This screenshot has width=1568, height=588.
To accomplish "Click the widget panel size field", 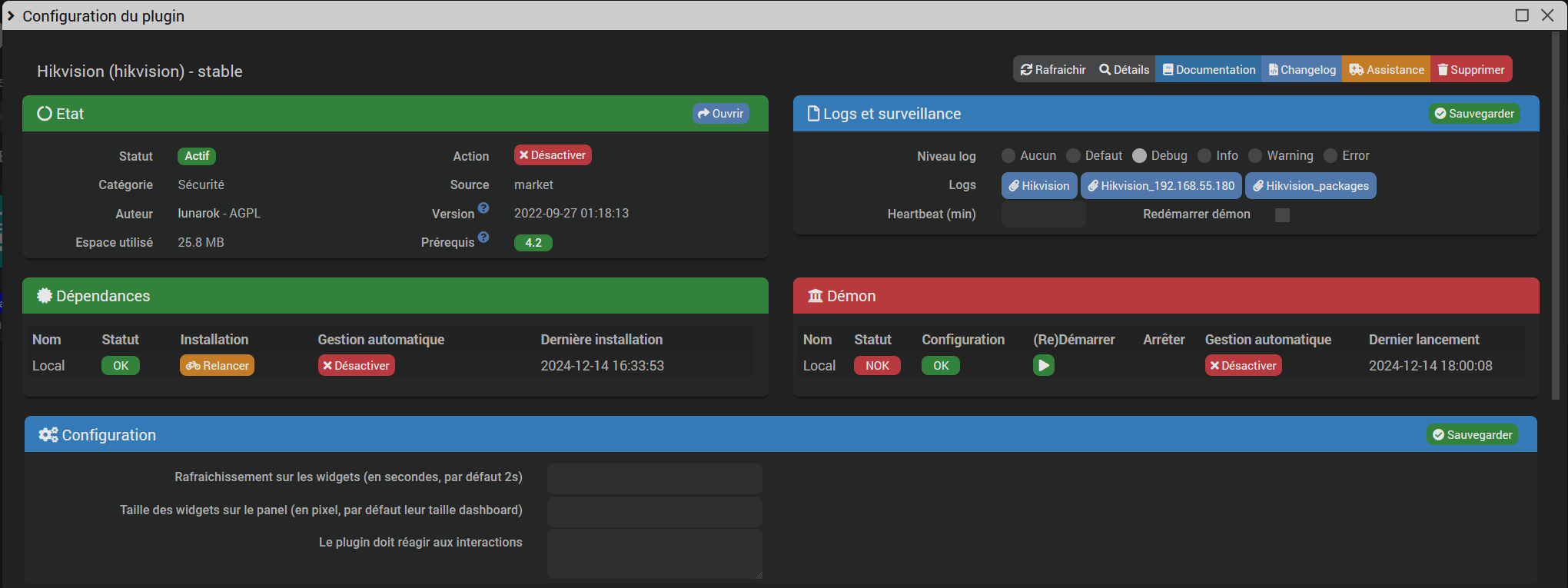I will pos(655,511).
